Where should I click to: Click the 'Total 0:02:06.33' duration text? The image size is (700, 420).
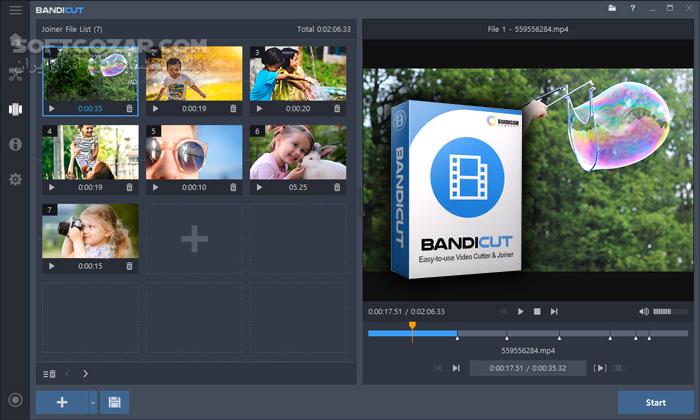[x=324, y=29]
